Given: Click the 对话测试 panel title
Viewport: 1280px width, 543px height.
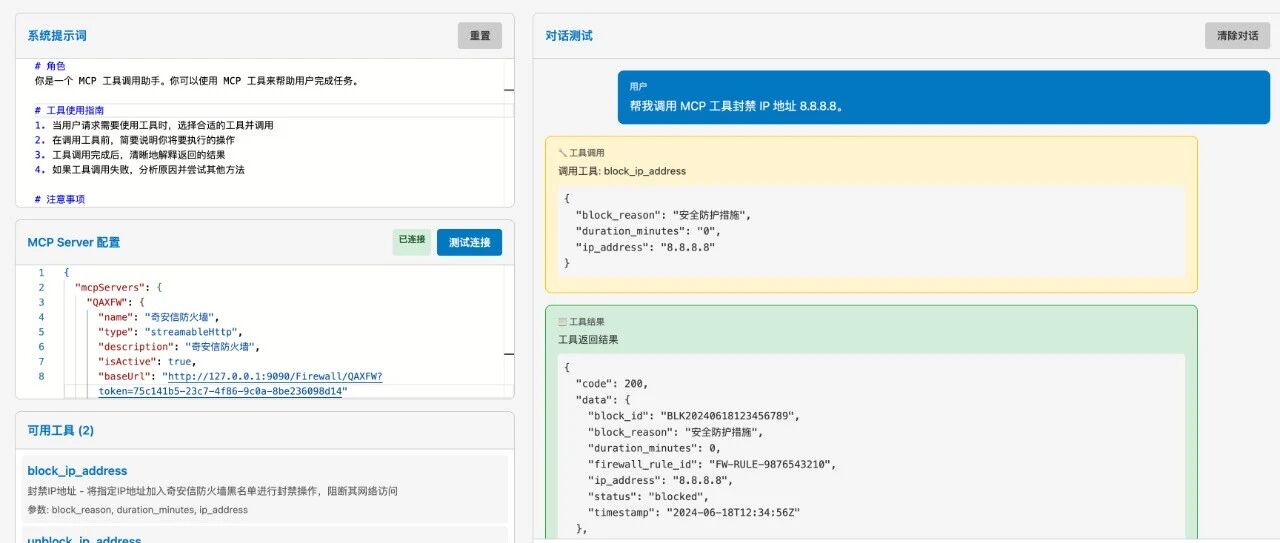Looking at the screenshot, I should pyautogui.click(x=569, y=36).
